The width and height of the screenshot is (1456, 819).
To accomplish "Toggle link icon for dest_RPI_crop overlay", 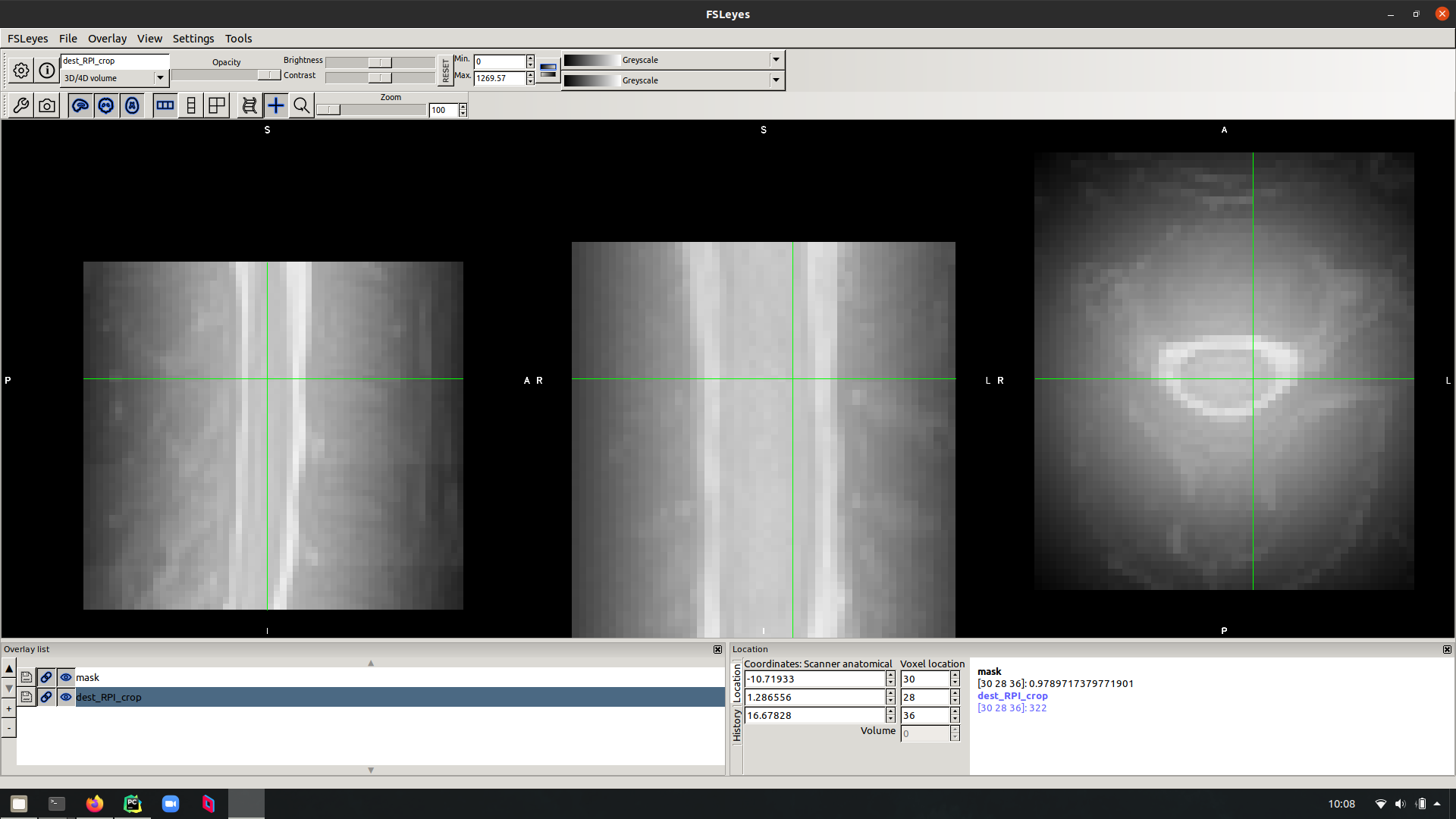I will pyautogui.click(x=46, y=697).
